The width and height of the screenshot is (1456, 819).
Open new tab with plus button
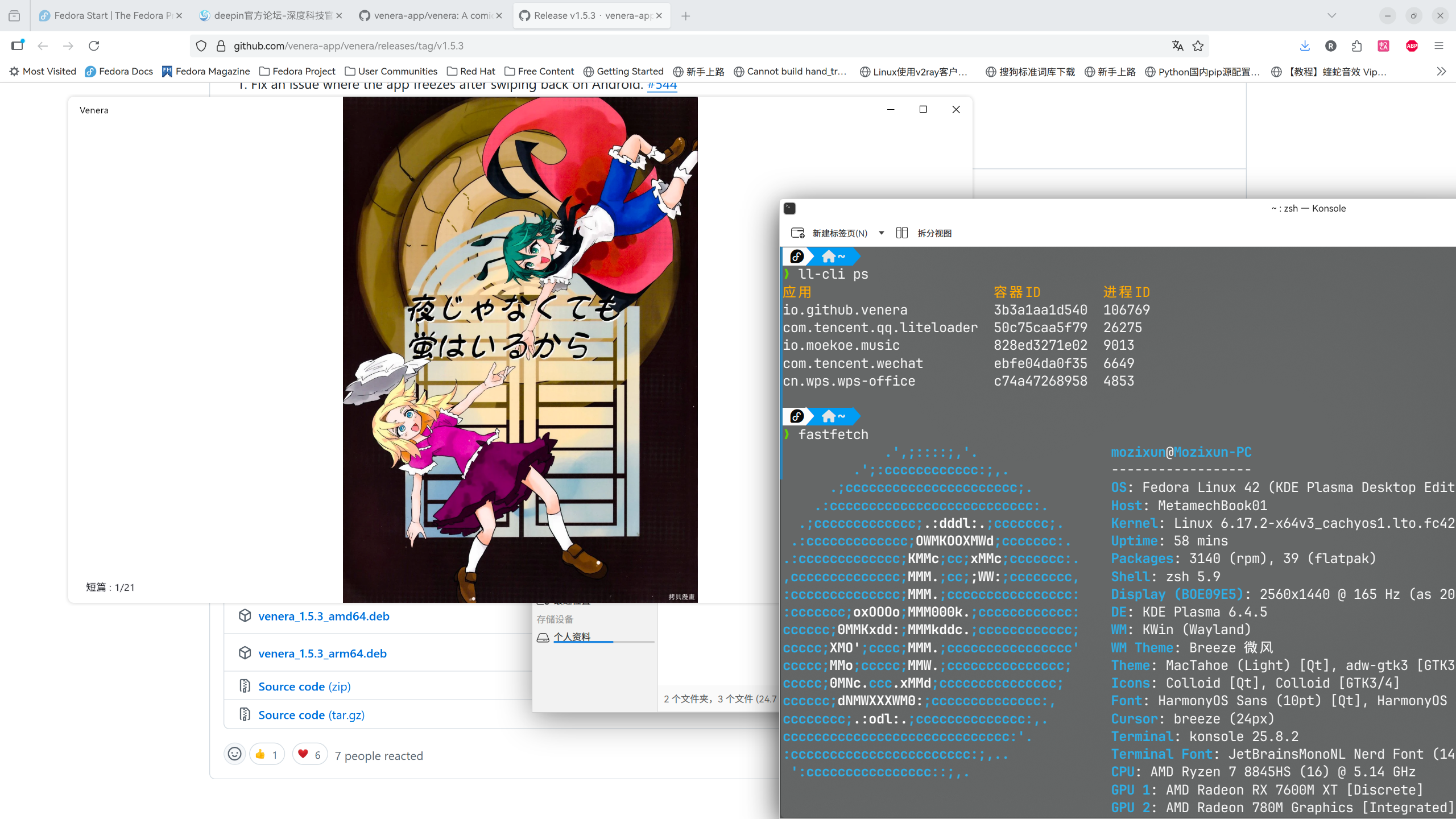(686, 16)
